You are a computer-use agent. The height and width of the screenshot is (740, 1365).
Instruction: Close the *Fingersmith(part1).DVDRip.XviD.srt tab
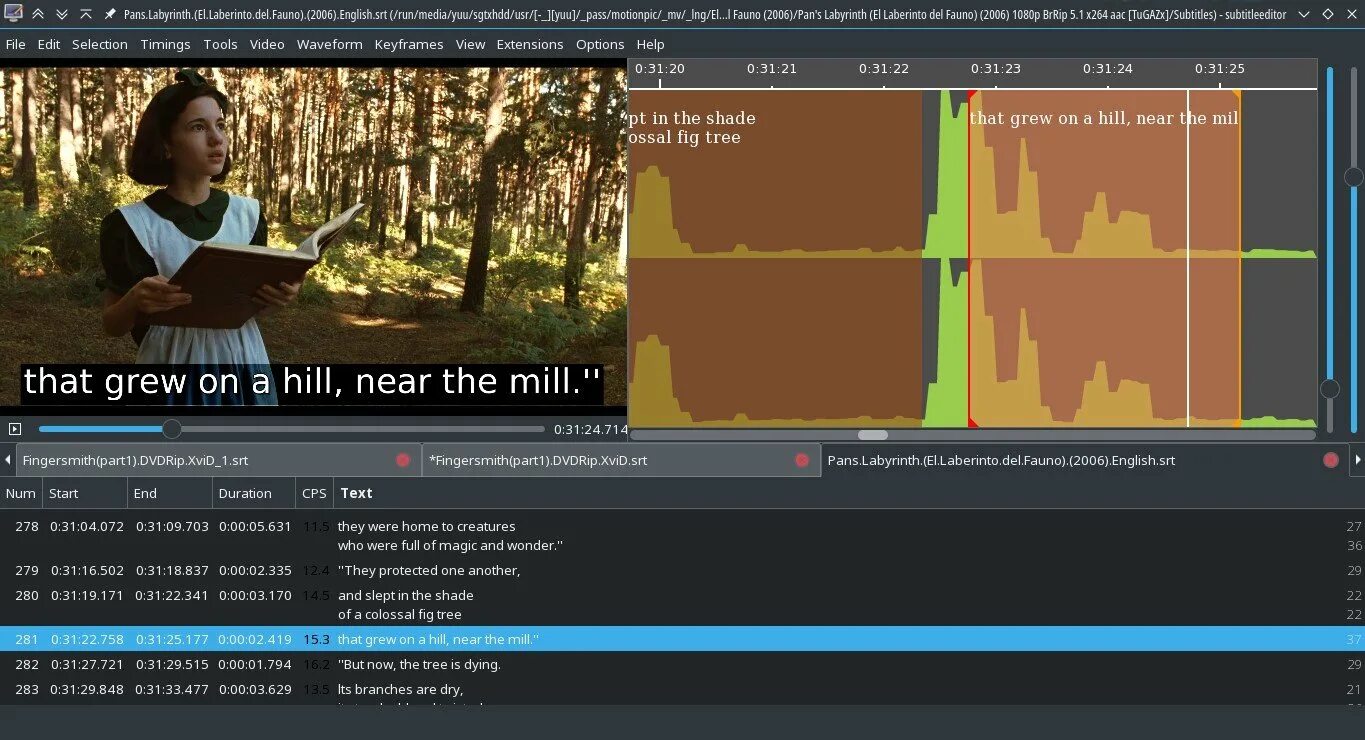(802, 460)
